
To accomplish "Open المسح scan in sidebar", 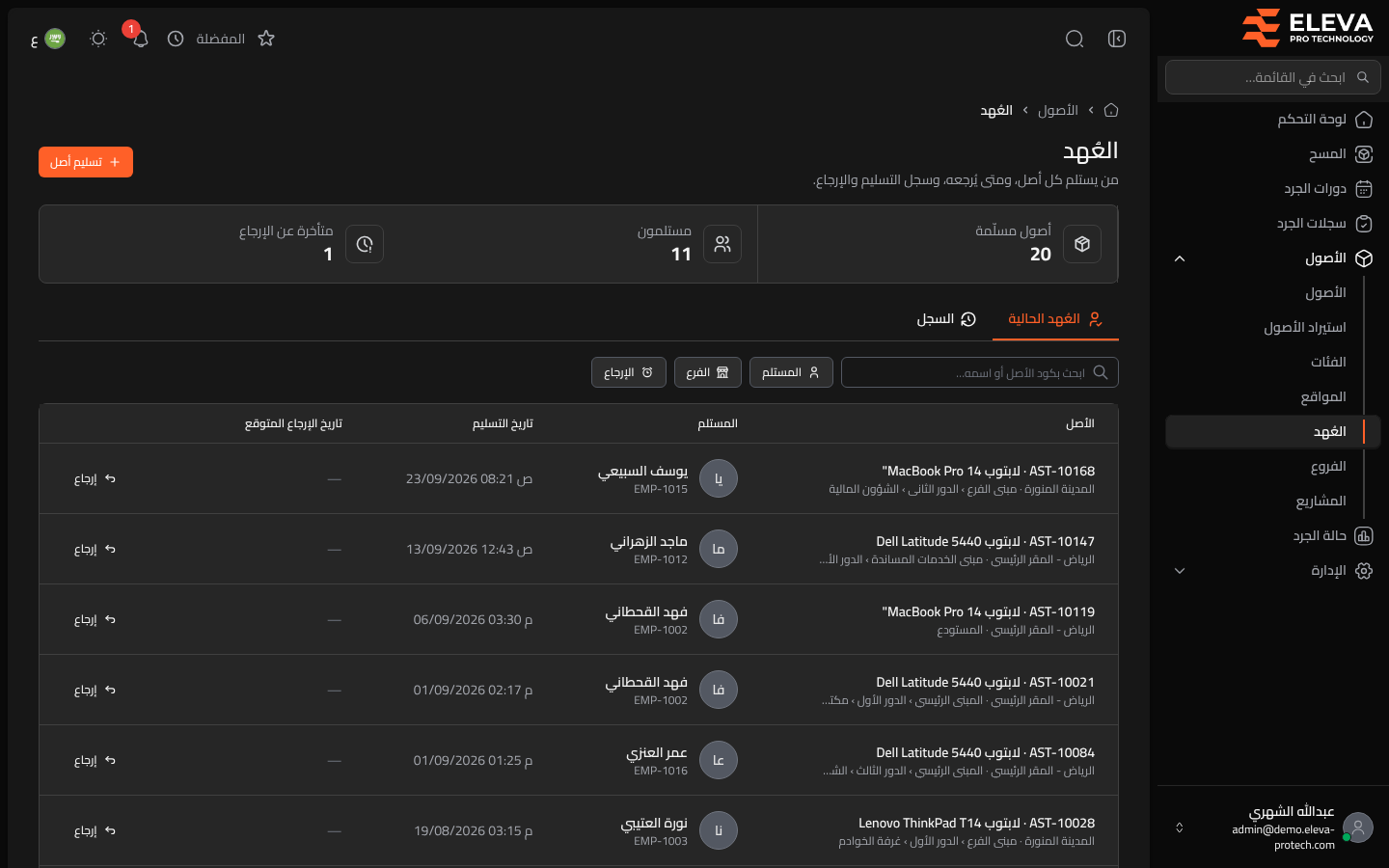I will pos(1273,153).
